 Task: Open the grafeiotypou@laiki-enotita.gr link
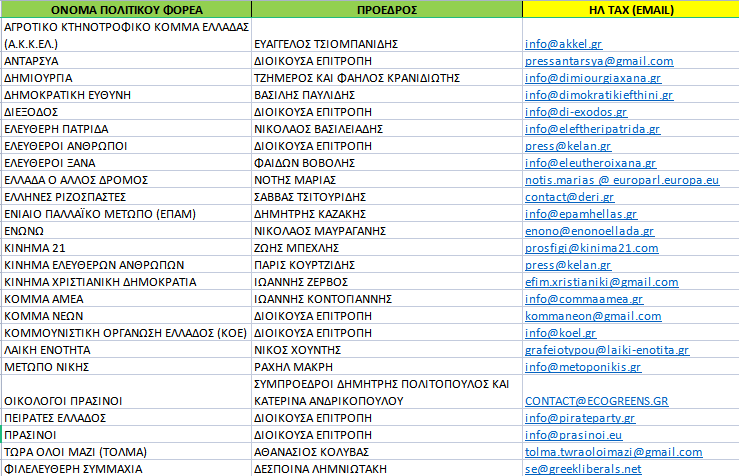(x=606, y=350)
